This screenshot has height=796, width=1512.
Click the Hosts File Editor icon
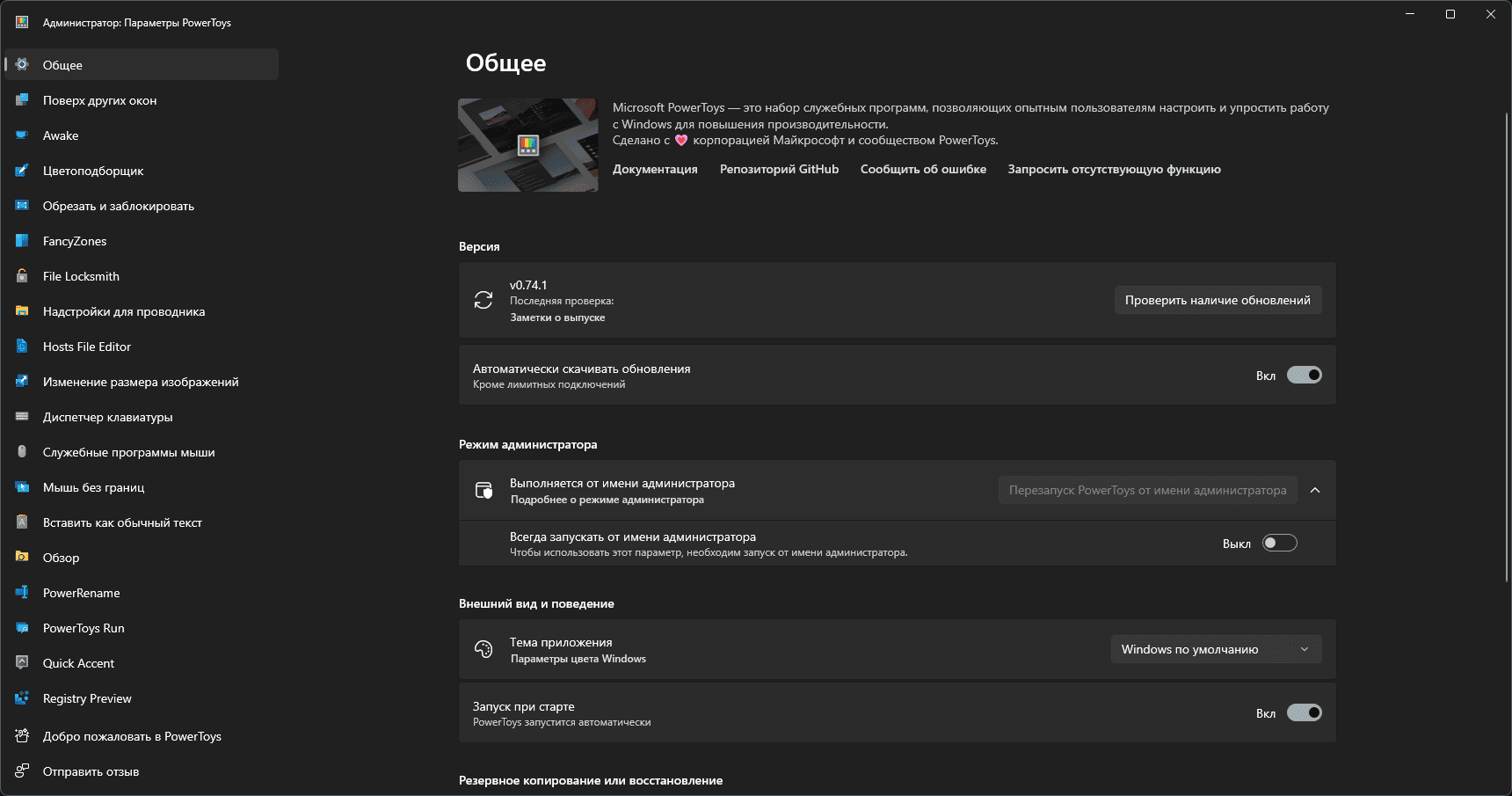pyautogui.click(x=22, y=346)
